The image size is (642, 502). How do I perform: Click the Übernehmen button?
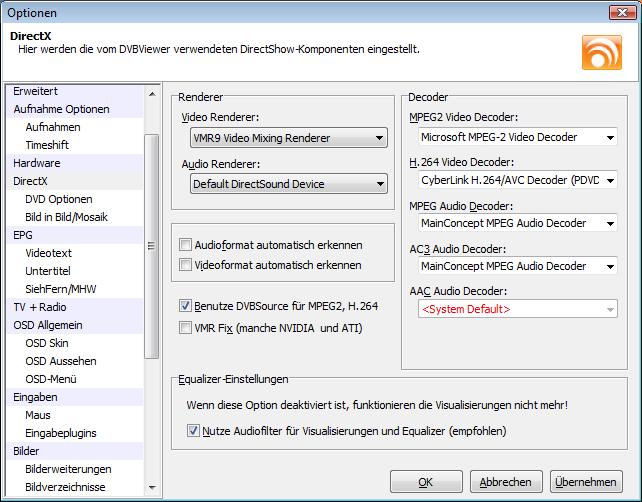tap(585, 482)
